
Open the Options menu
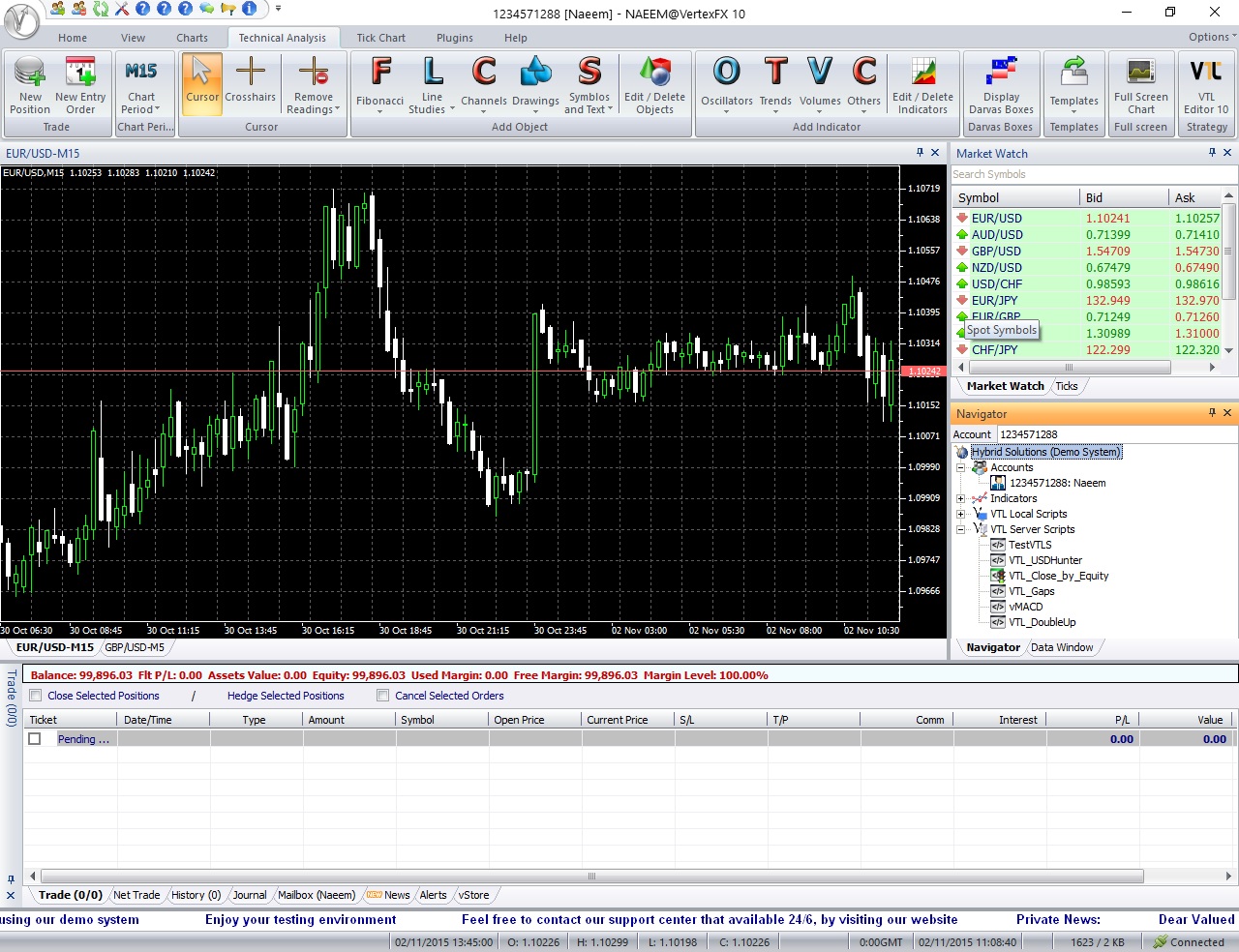tap(1212, 37)
